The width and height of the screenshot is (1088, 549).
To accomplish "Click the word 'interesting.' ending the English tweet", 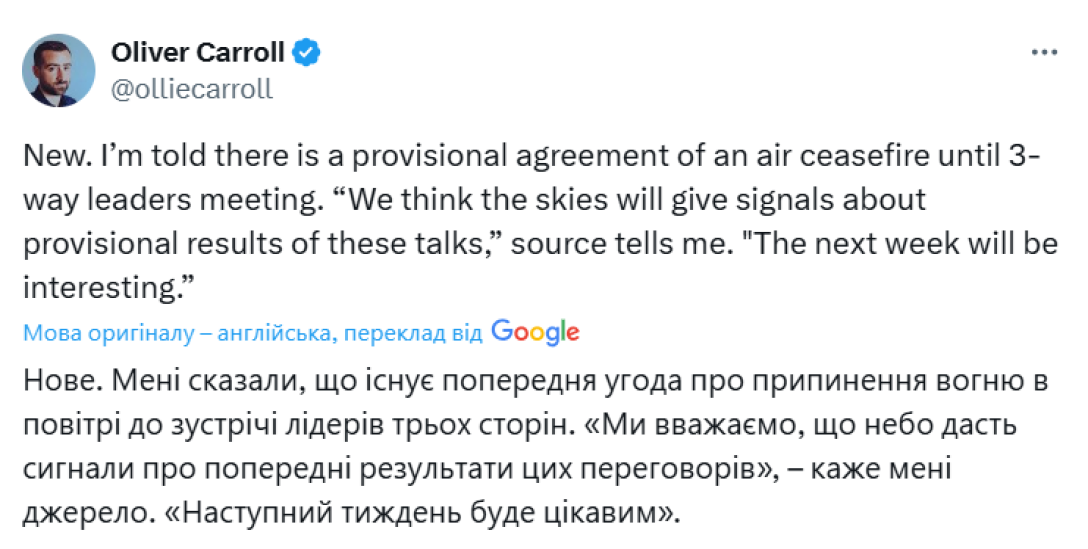I will (107, 288).
